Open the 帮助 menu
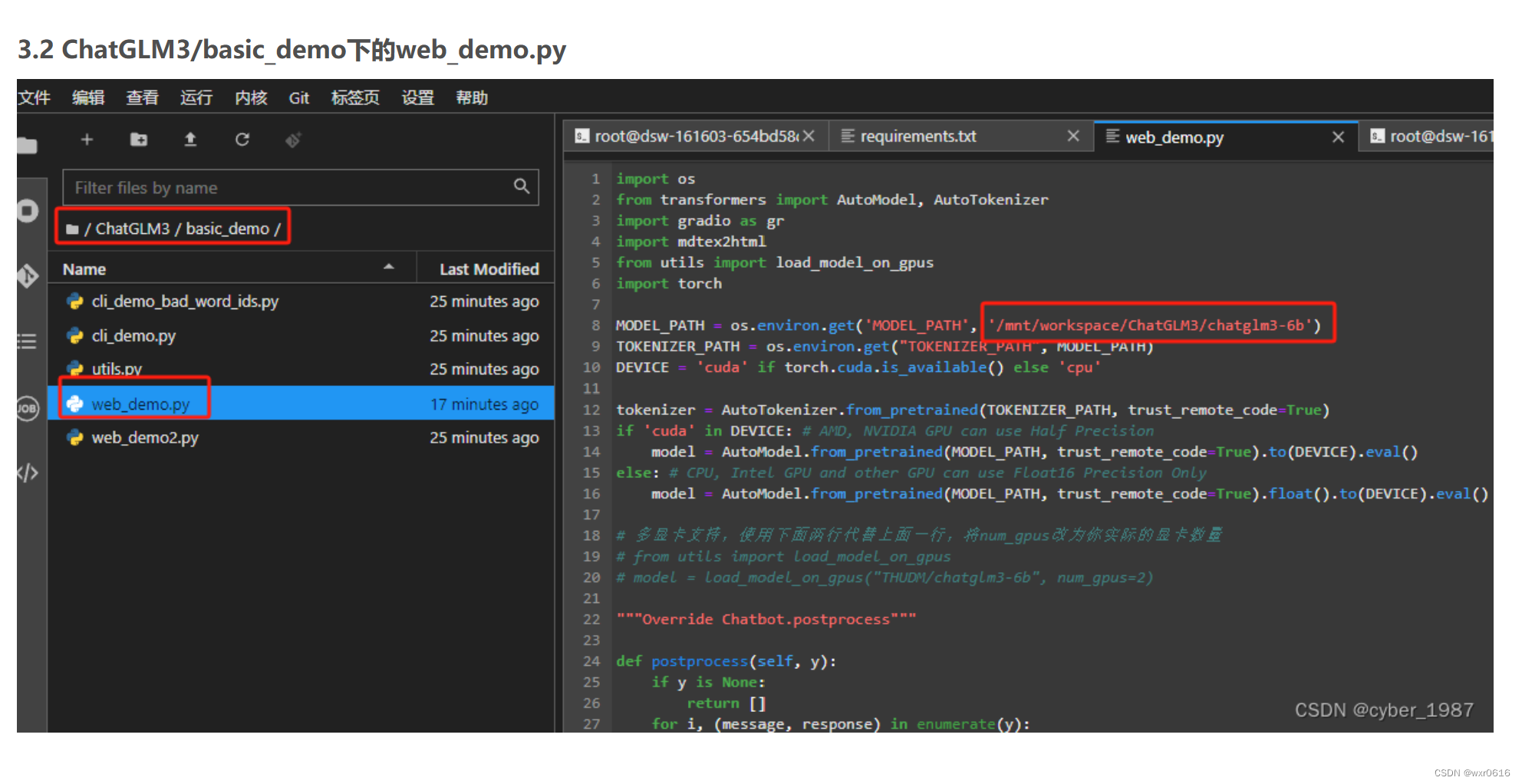The width and height of the screenshot is (1522, 784). coord(472,97)
